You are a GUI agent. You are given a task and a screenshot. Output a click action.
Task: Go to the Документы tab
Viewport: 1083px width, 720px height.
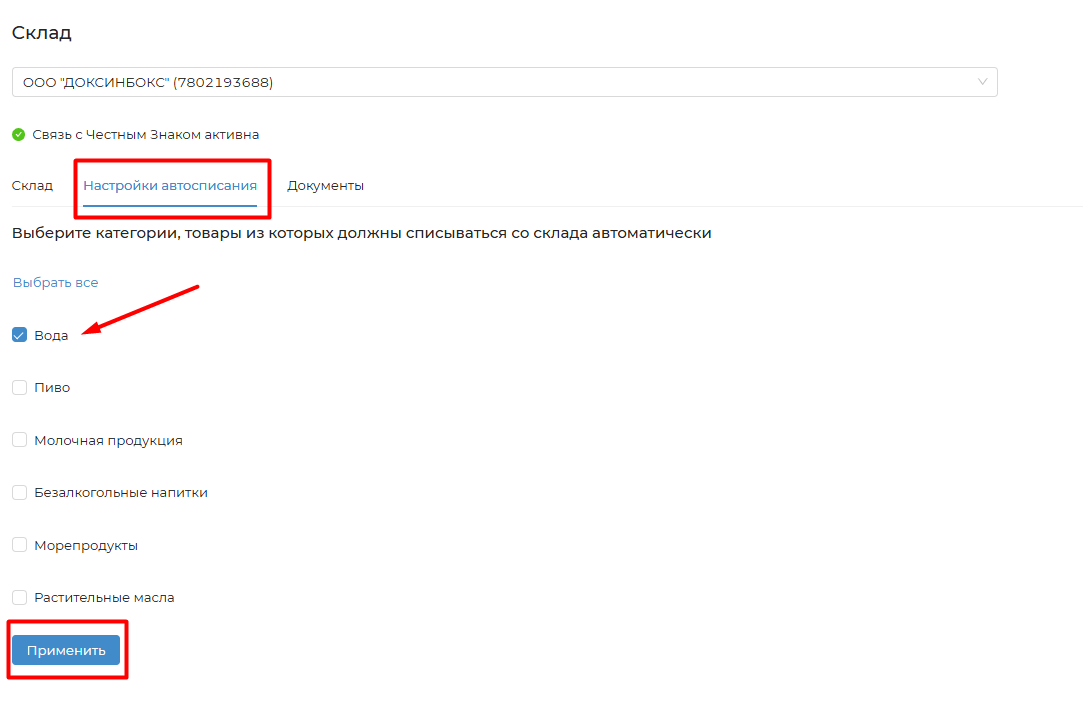point(325,186)
